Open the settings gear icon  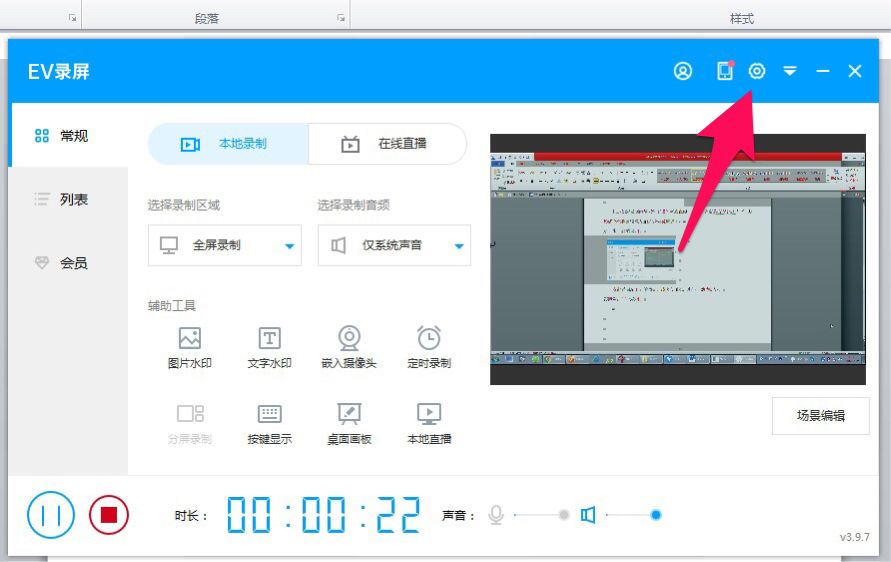756,71
